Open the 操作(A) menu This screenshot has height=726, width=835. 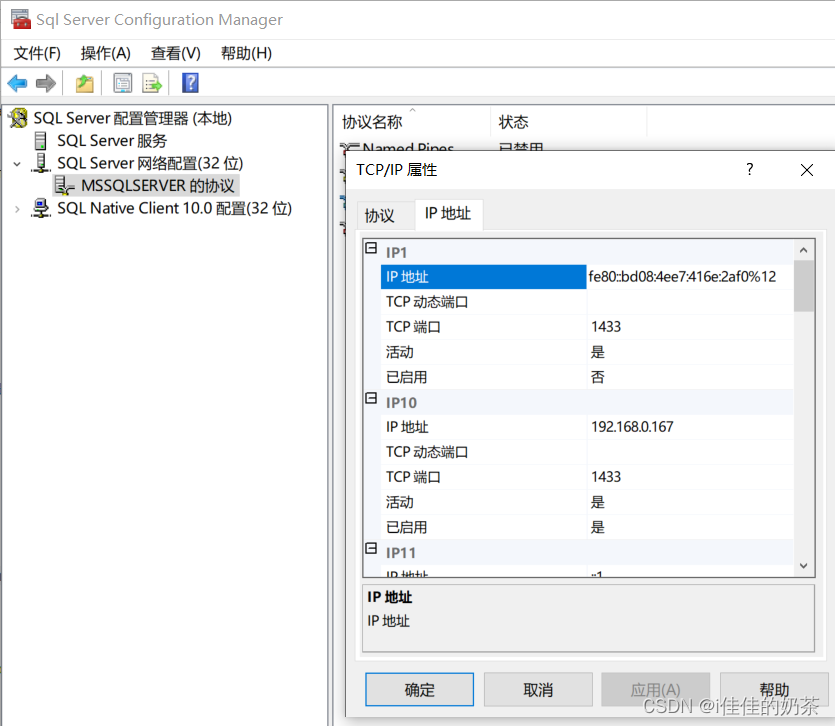click(105, 53)
